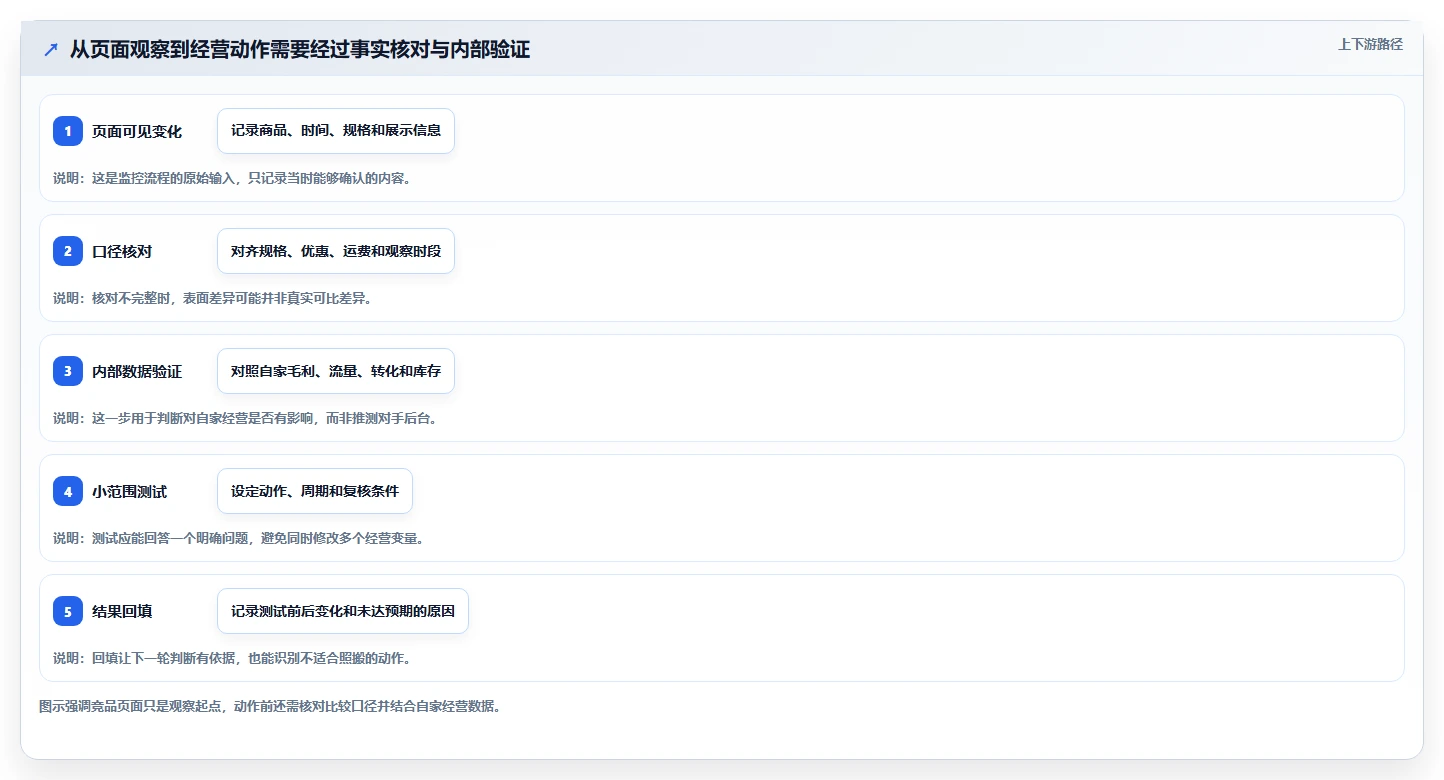Click the arrow icon beside the main title
Image resolution: width=1444 pixels, height=780 pixels.
pyautogui.click(x=51, y=50)
